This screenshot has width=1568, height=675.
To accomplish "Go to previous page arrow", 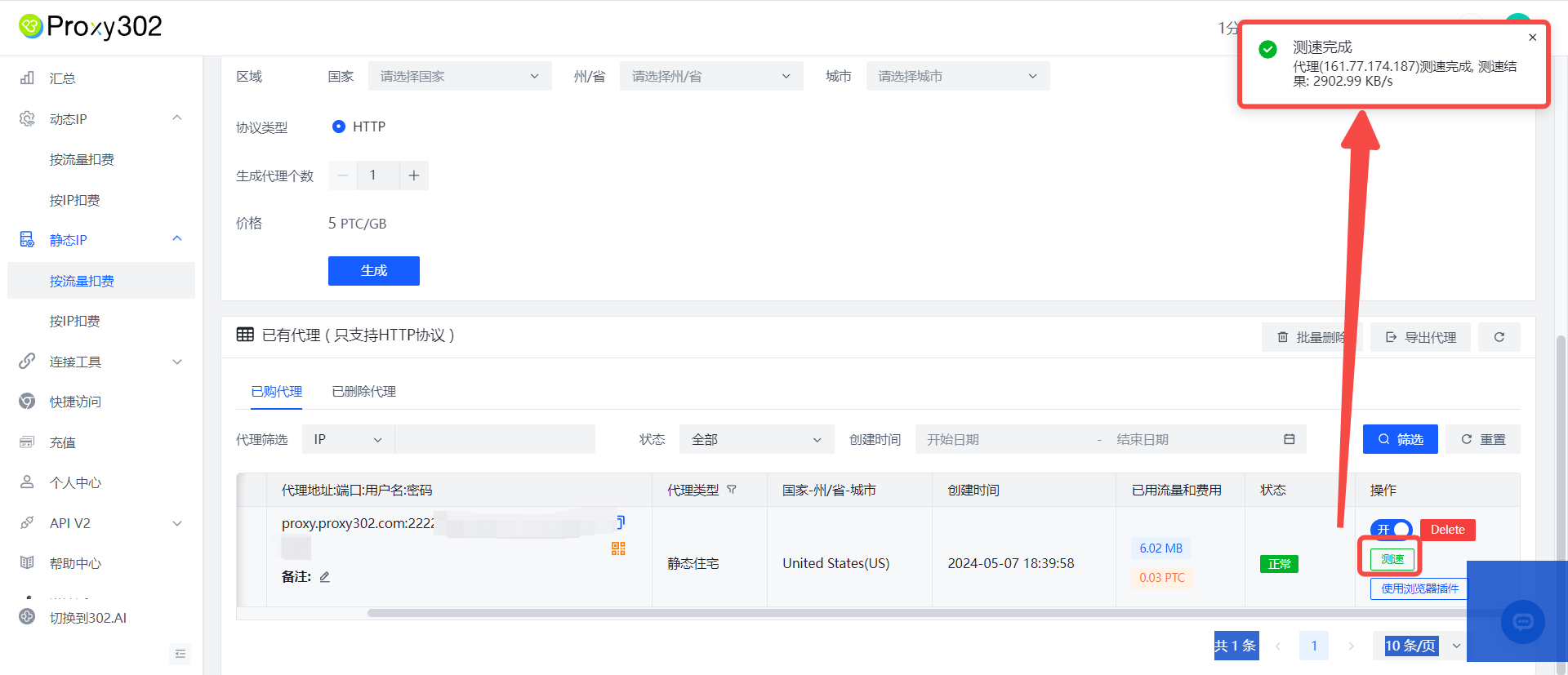I will 1278,646.
